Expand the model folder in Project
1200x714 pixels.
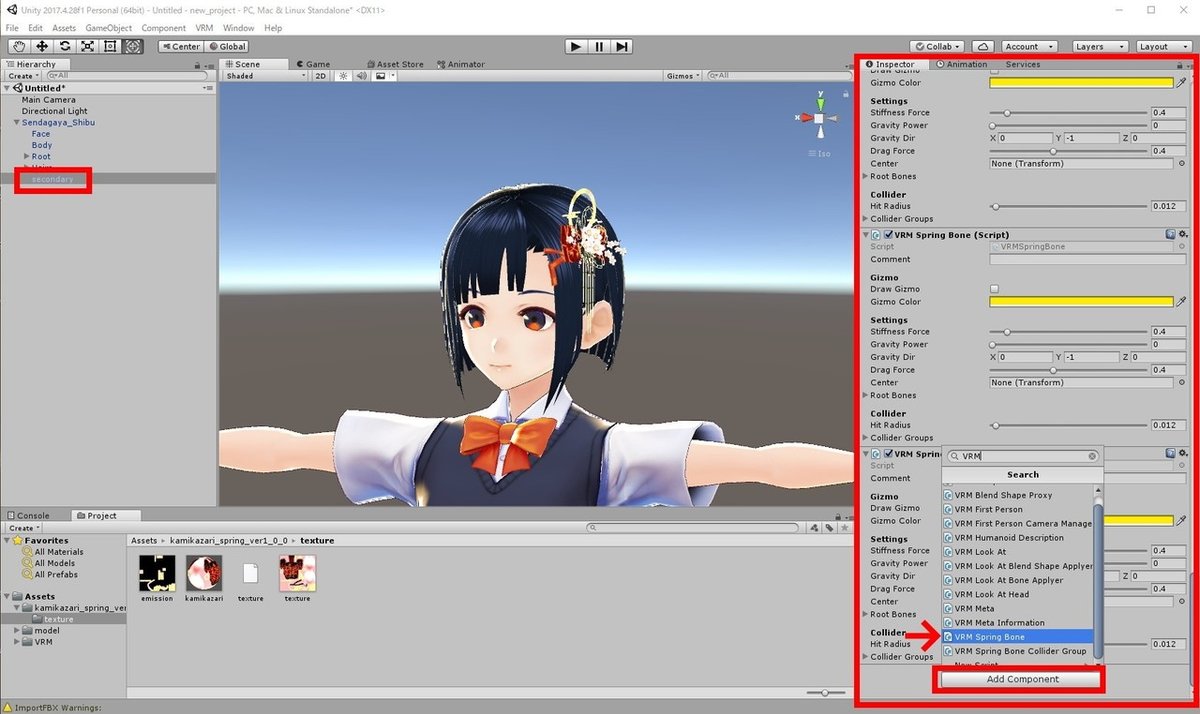(17, 630)
